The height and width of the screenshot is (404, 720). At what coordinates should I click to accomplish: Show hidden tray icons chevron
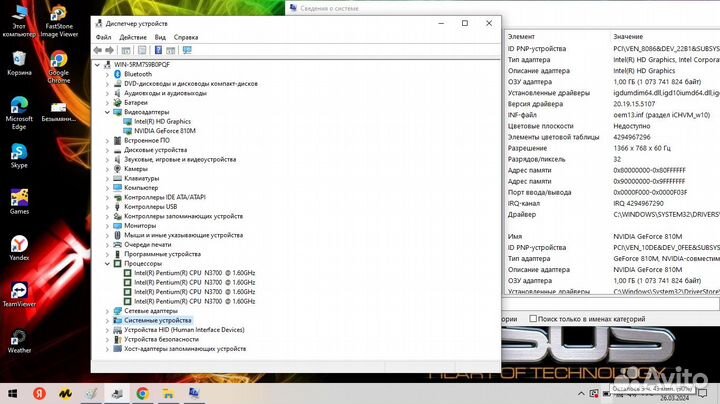pyautogui.click(x=581, y=393)
